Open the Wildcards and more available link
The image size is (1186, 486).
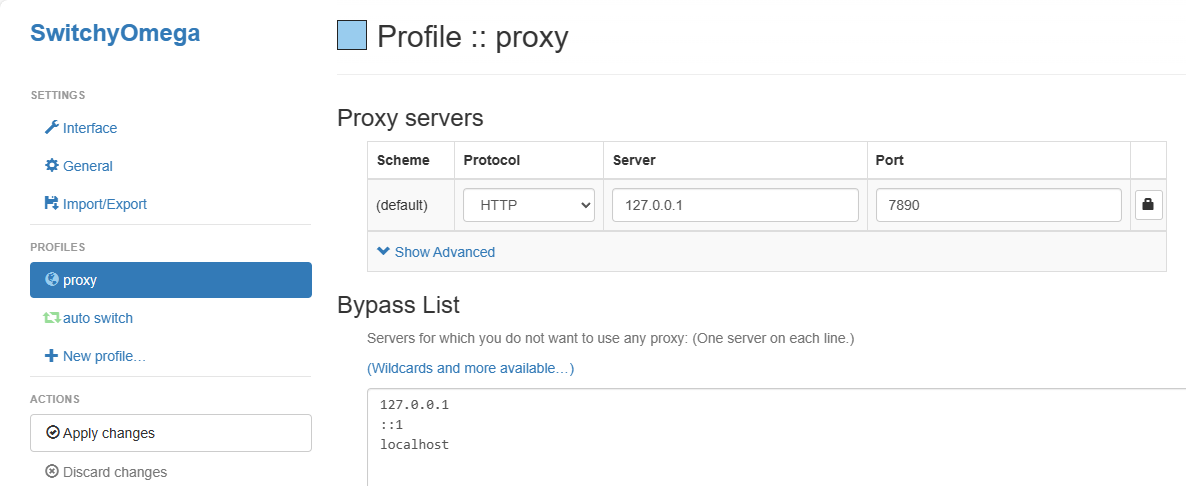point(470,368)
